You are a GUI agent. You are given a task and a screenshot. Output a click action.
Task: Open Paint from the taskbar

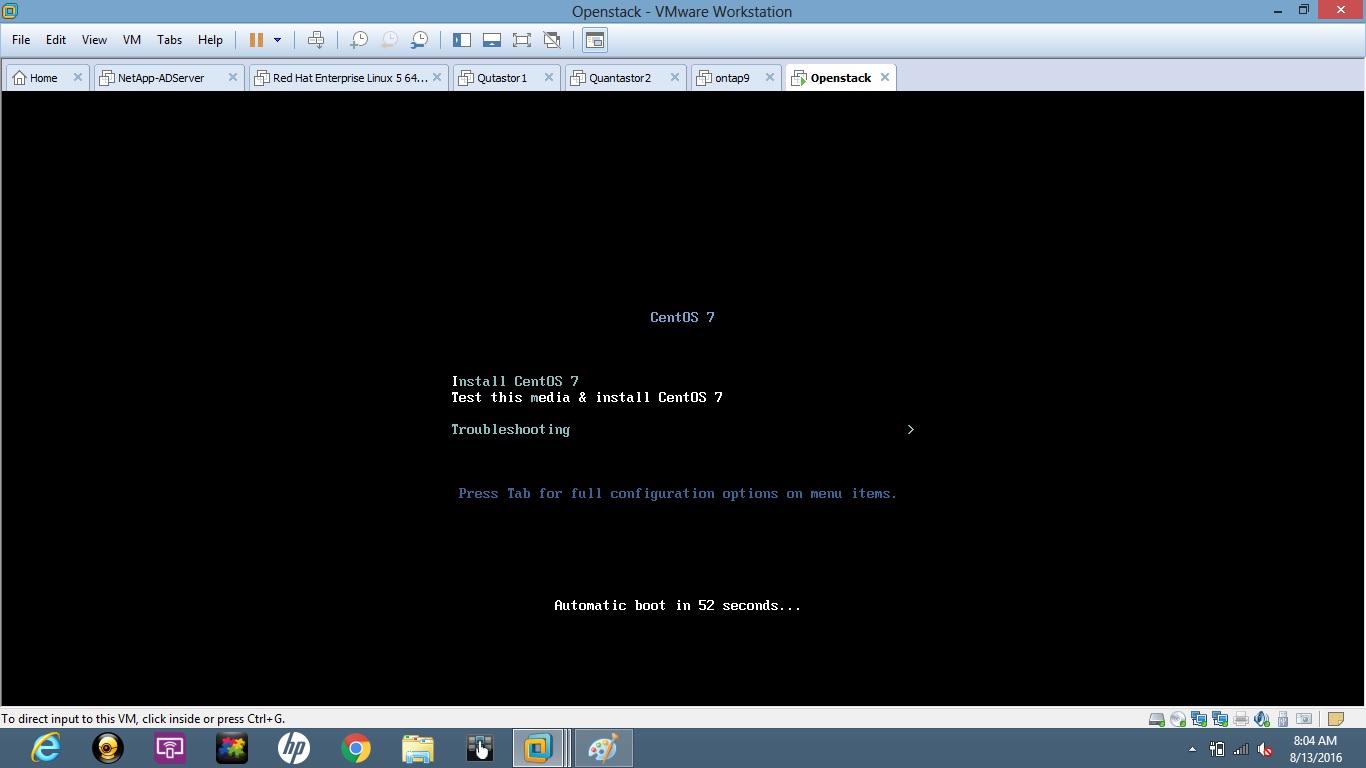(603, 748)
